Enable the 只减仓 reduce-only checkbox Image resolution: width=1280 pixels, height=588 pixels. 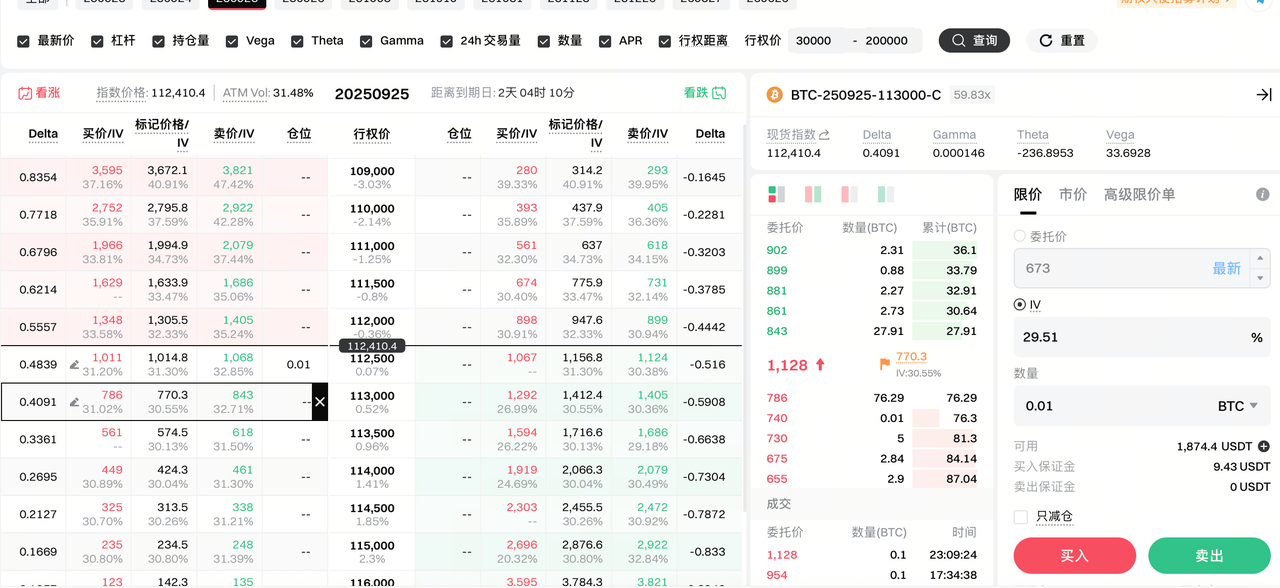point(1021,517)
